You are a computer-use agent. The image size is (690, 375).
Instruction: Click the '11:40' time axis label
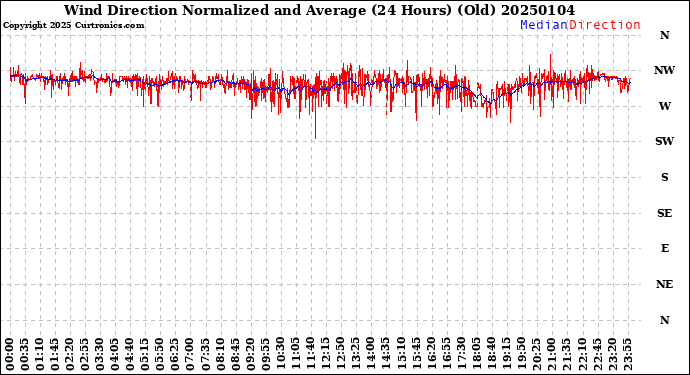(x=311, y=354)
